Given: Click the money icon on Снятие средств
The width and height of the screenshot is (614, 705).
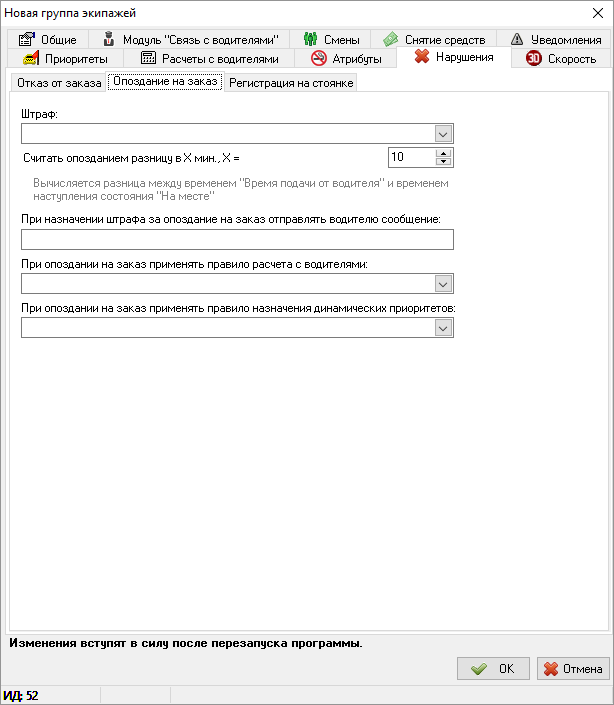Looking at the screenshot, I should pos(391,39).
